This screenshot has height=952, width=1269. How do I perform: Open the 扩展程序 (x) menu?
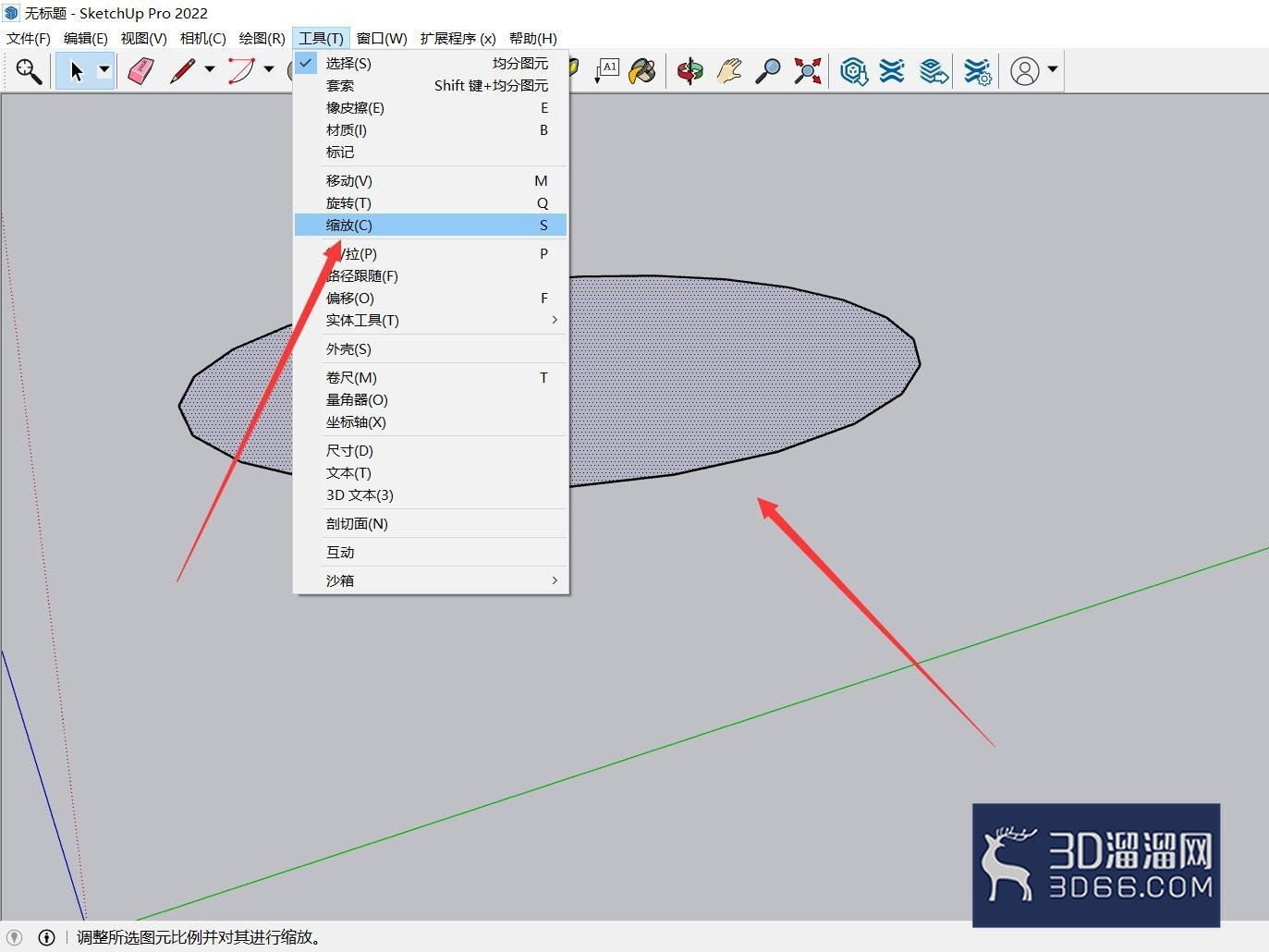[458, 38]
